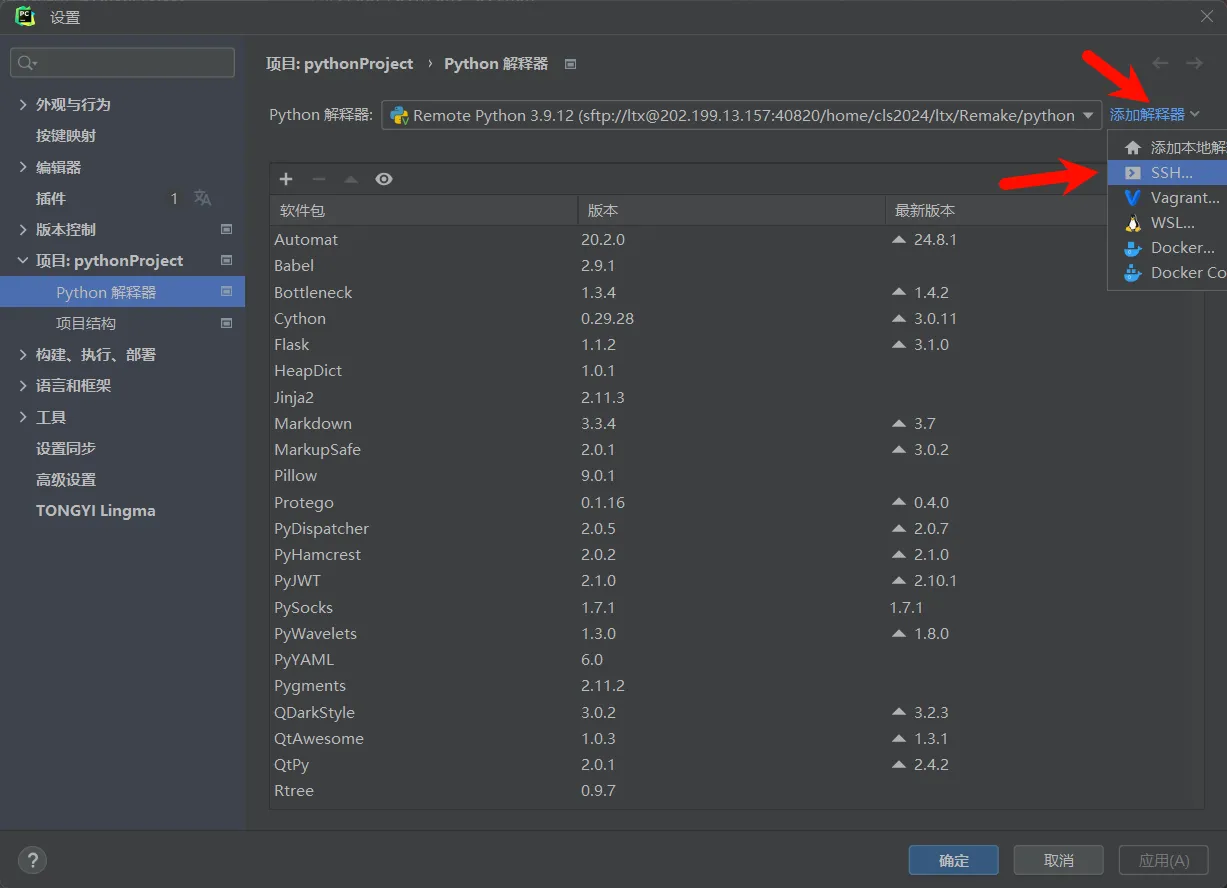Collapse the 项目: pythonProject section

tap(23, 260)
